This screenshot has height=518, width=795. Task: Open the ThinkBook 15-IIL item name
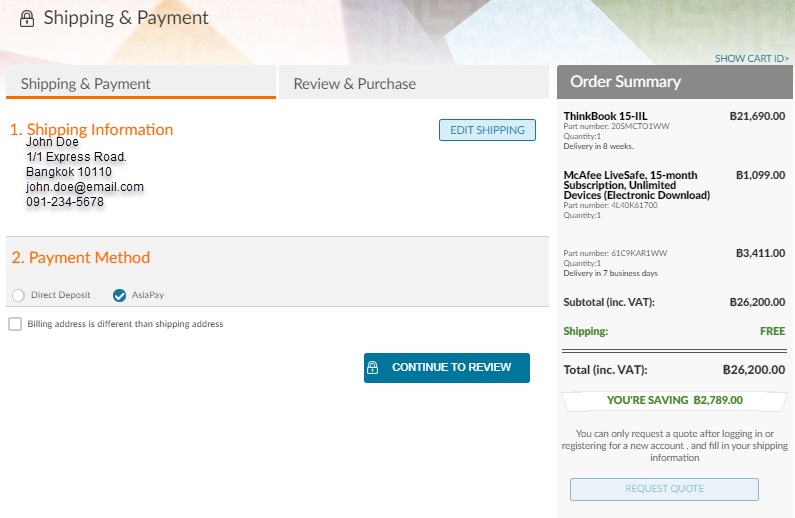605,116
